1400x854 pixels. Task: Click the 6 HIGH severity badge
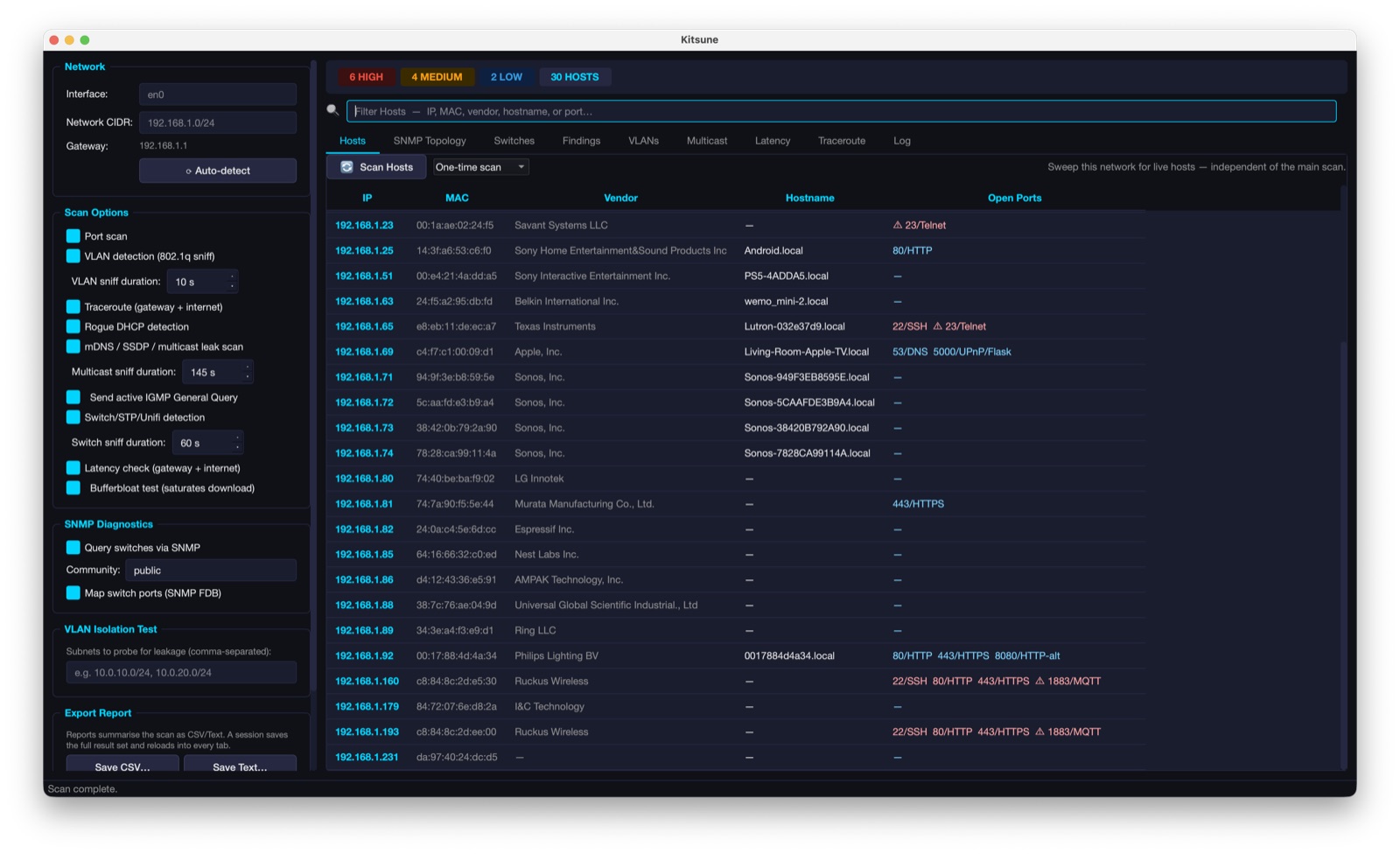point(366,77)
